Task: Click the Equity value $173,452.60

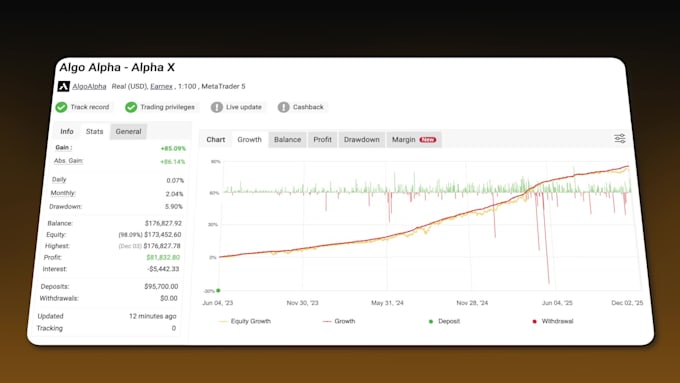Action: 163,235
